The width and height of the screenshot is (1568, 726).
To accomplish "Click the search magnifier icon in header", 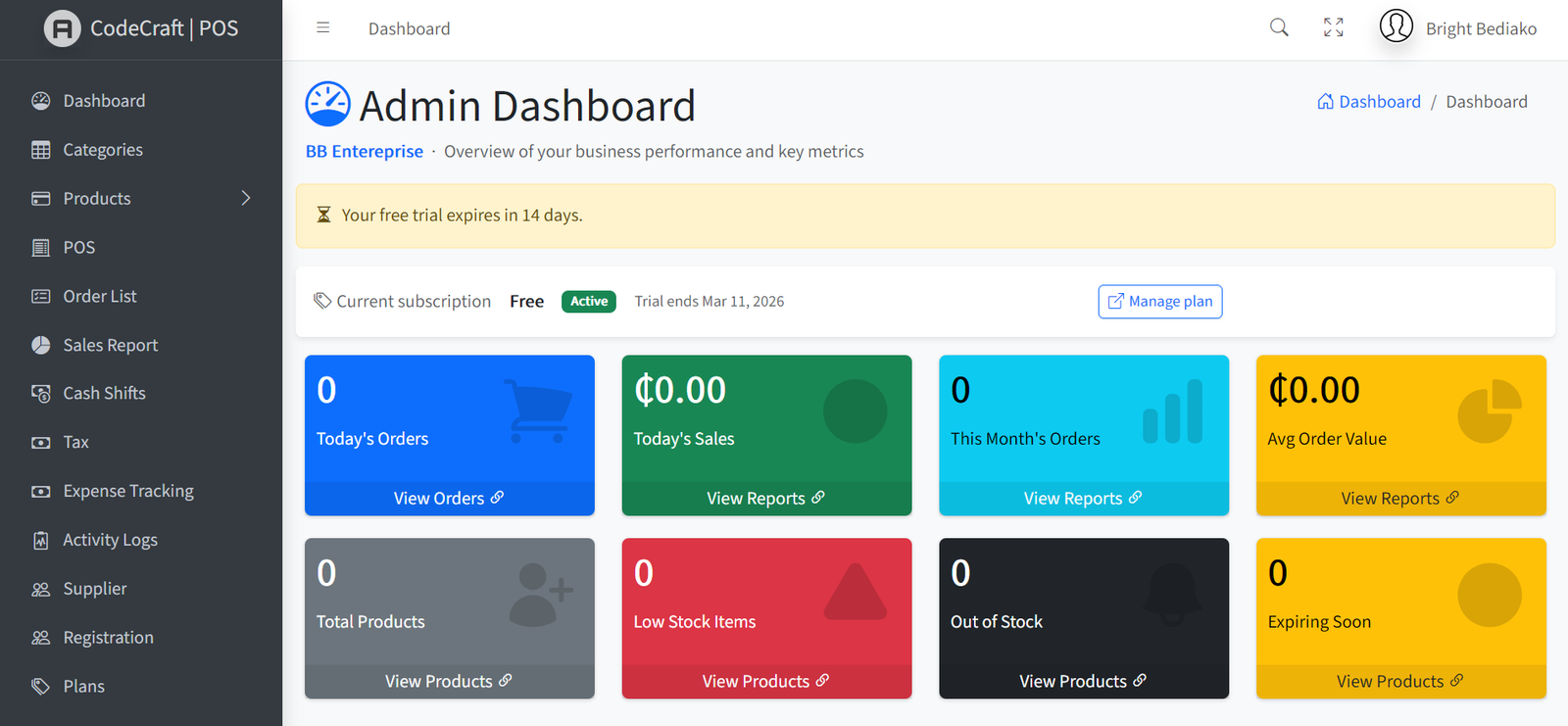I will [x=1279, y=27].
